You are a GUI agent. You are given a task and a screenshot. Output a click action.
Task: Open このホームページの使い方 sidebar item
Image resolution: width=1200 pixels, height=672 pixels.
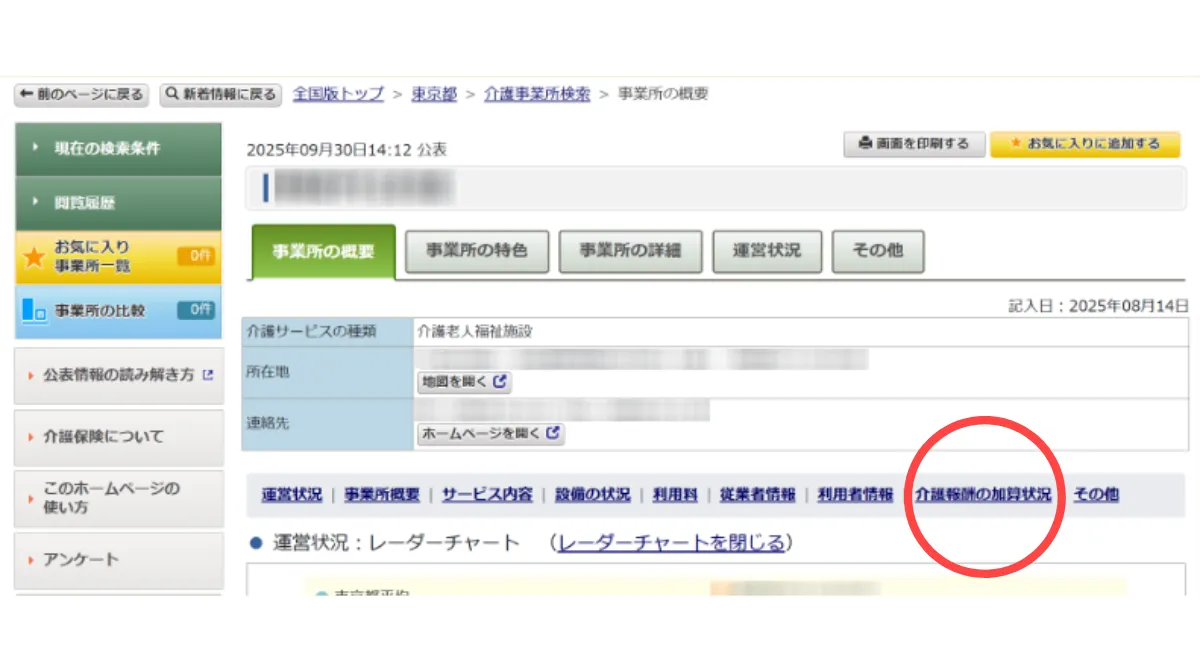click(x=119, y=498)
